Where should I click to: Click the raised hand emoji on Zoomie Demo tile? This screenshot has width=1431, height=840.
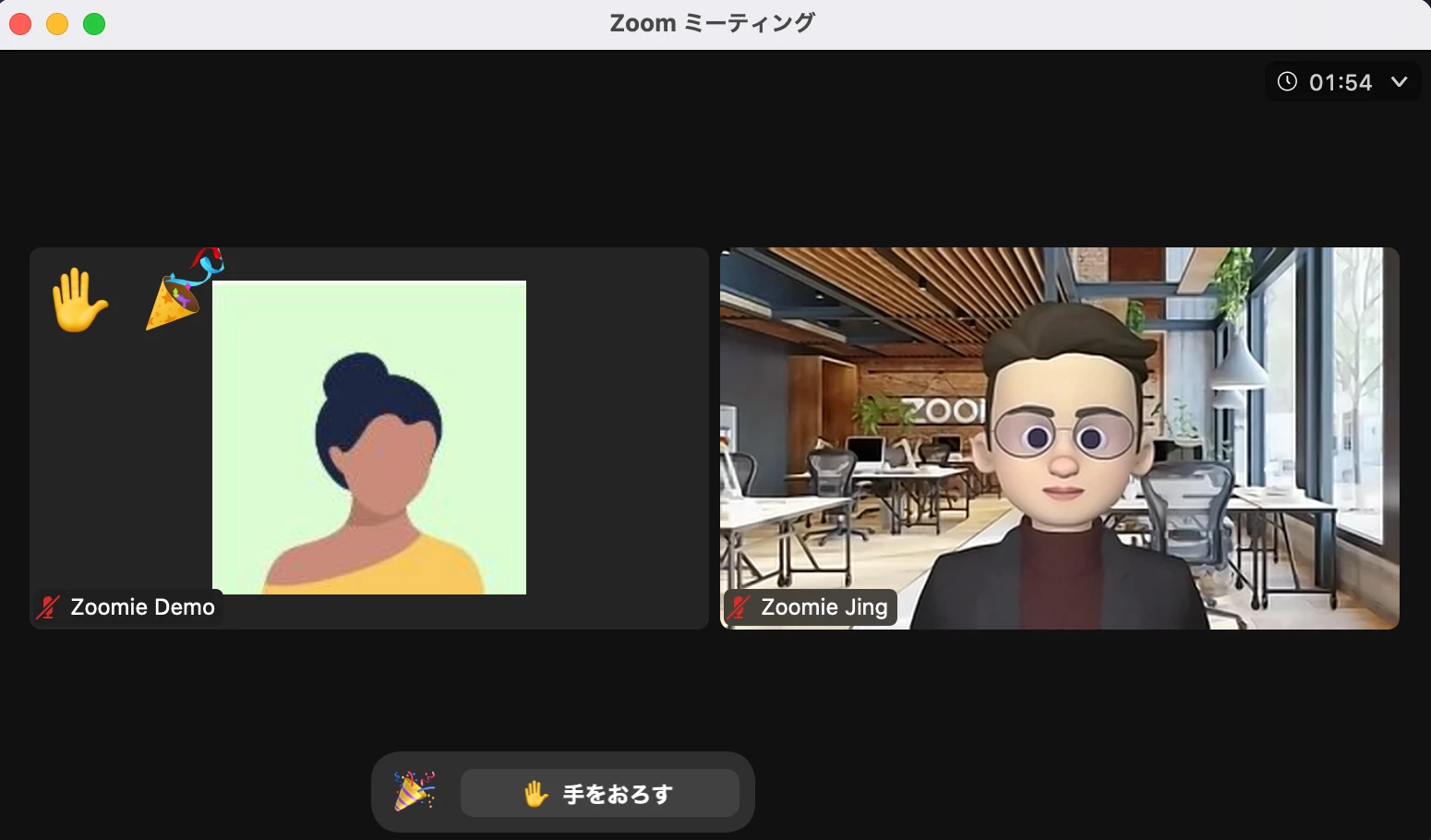tap(78, 300)
